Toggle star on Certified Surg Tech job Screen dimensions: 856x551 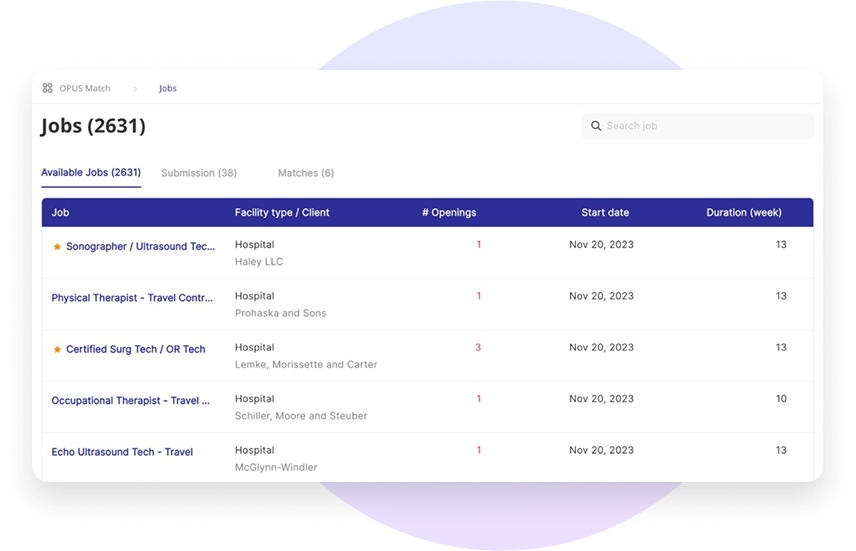pyautogui.click(x=57, y=349)
